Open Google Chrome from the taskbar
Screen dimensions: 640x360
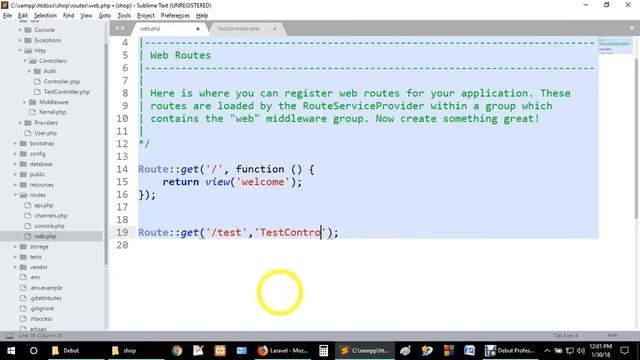(x=177, y=351)
